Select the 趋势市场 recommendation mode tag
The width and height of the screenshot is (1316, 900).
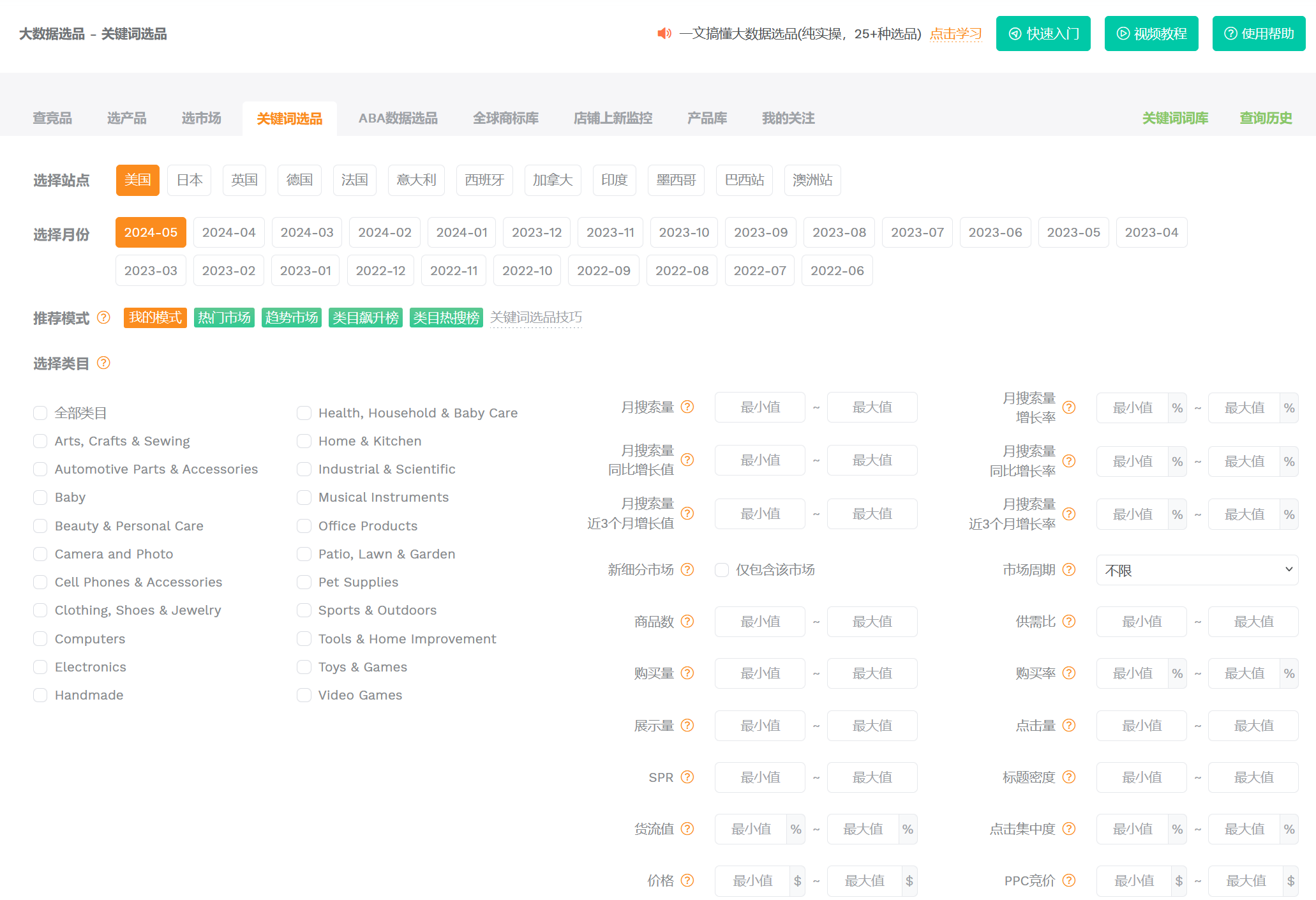[292, 317]
